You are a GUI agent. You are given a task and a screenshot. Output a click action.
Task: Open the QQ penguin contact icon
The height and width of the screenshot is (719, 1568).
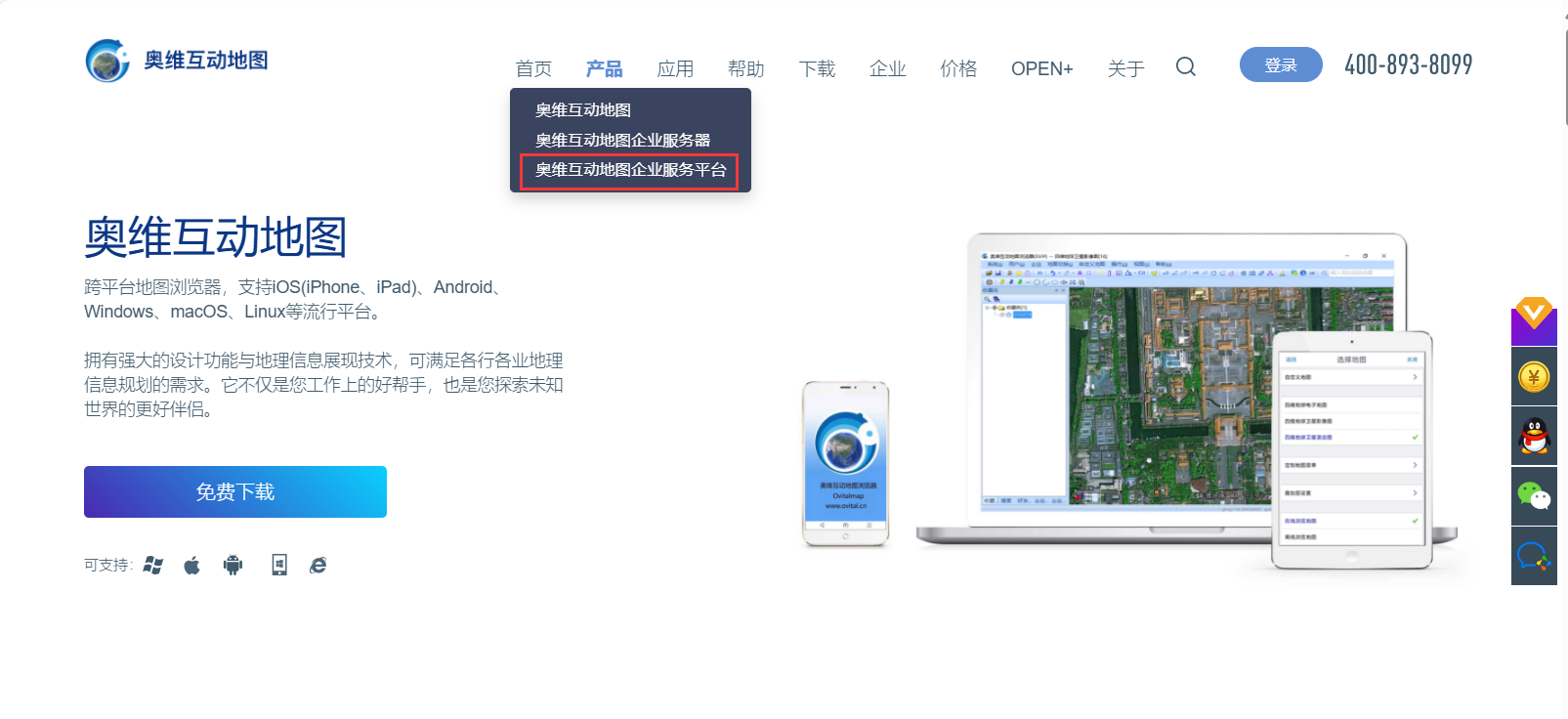[1534, 436]
